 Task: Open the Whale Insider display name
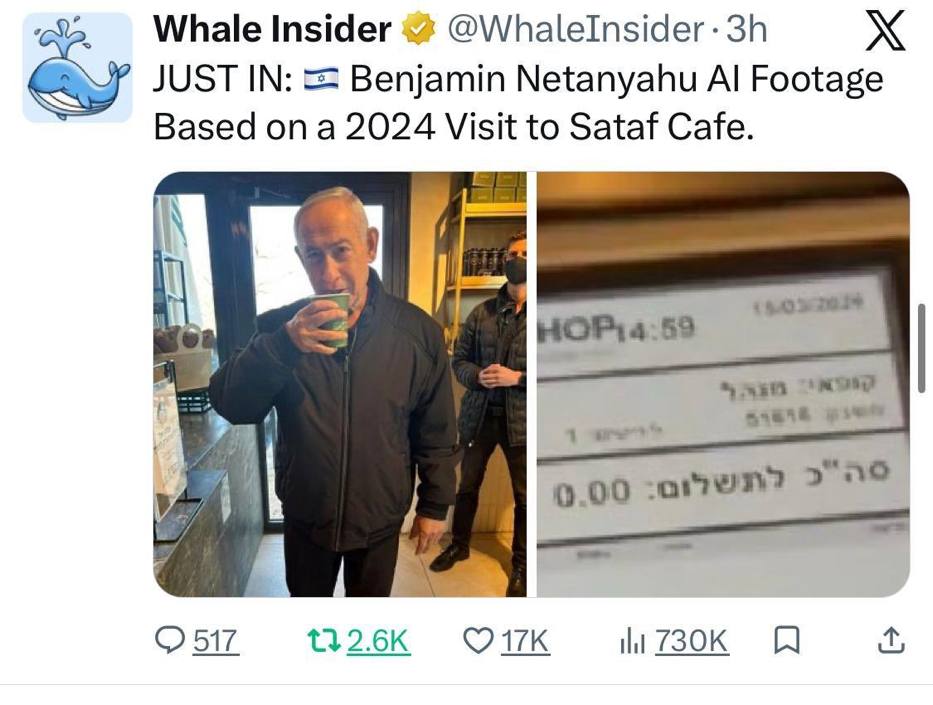click(273, 29)
